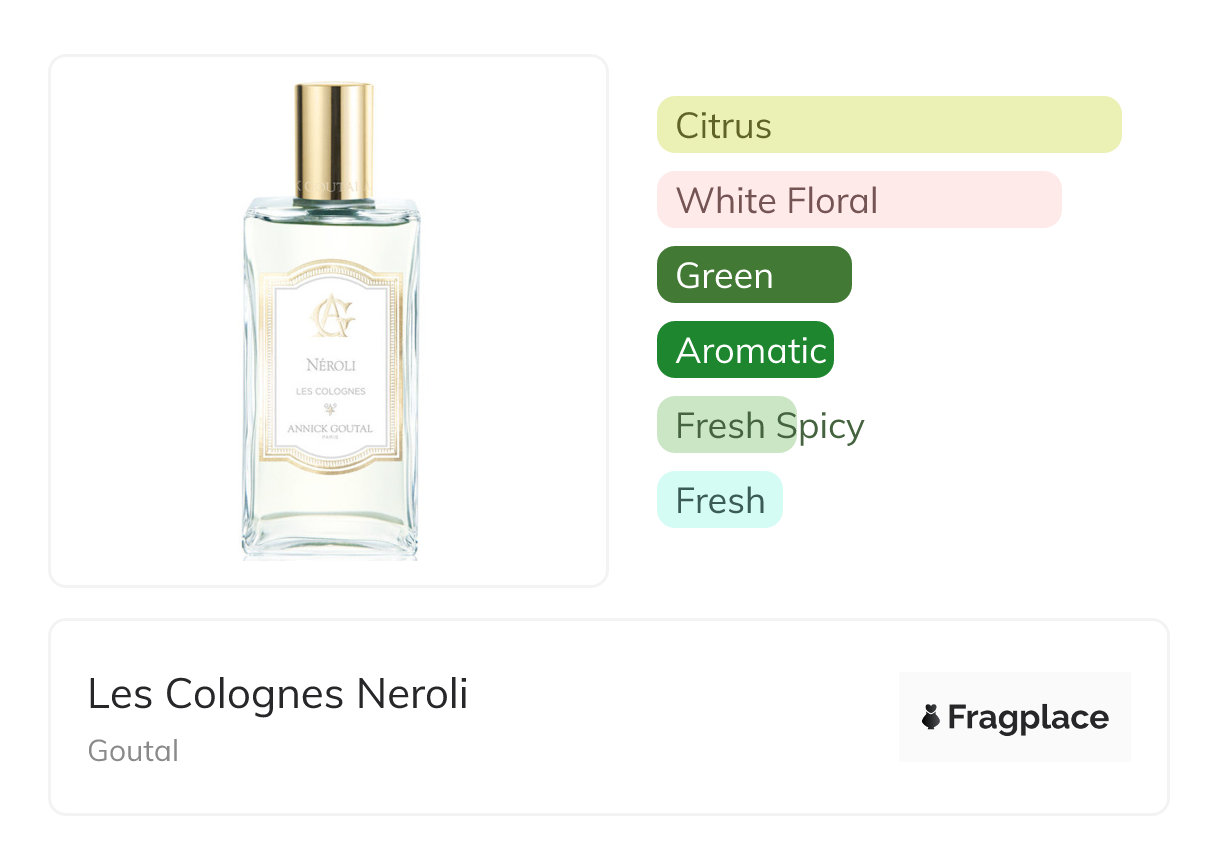The image size is (1218, 864).
Task: Select the White Floral accord bar
Action: (x=858, y=200)
